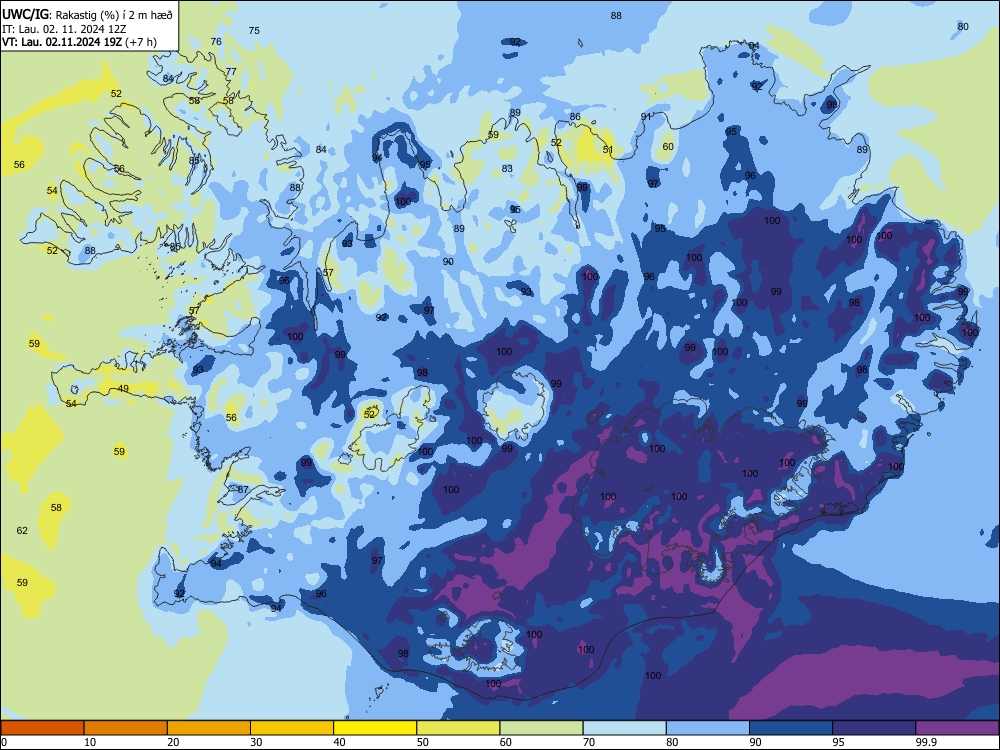Screen dimensions: 1000x750
Task: Click the legend tick label 0
Action: click(x=4, y=742)
